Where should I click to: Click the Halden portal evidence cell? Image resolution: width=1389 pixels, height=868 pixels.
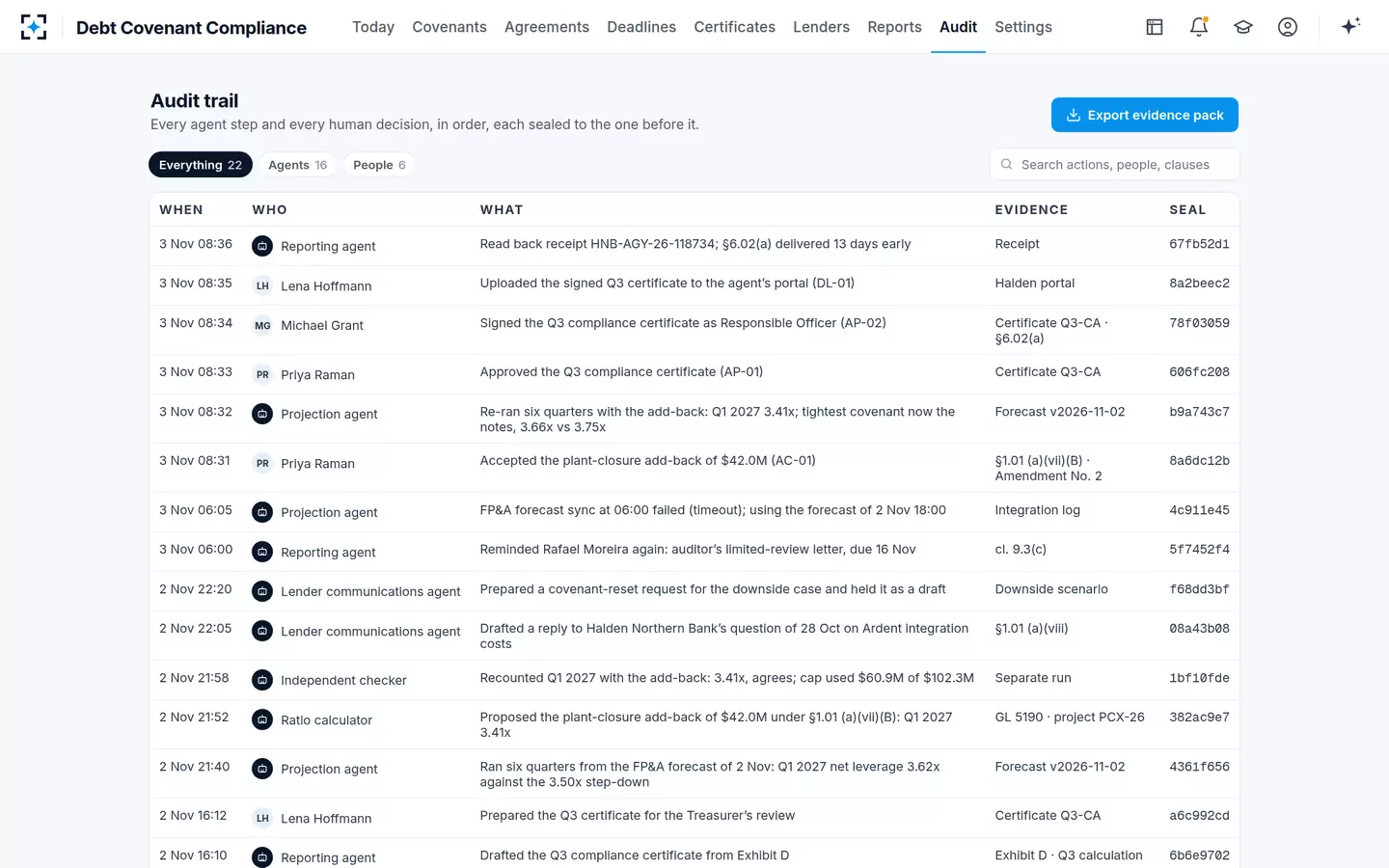click(1035, 284)
